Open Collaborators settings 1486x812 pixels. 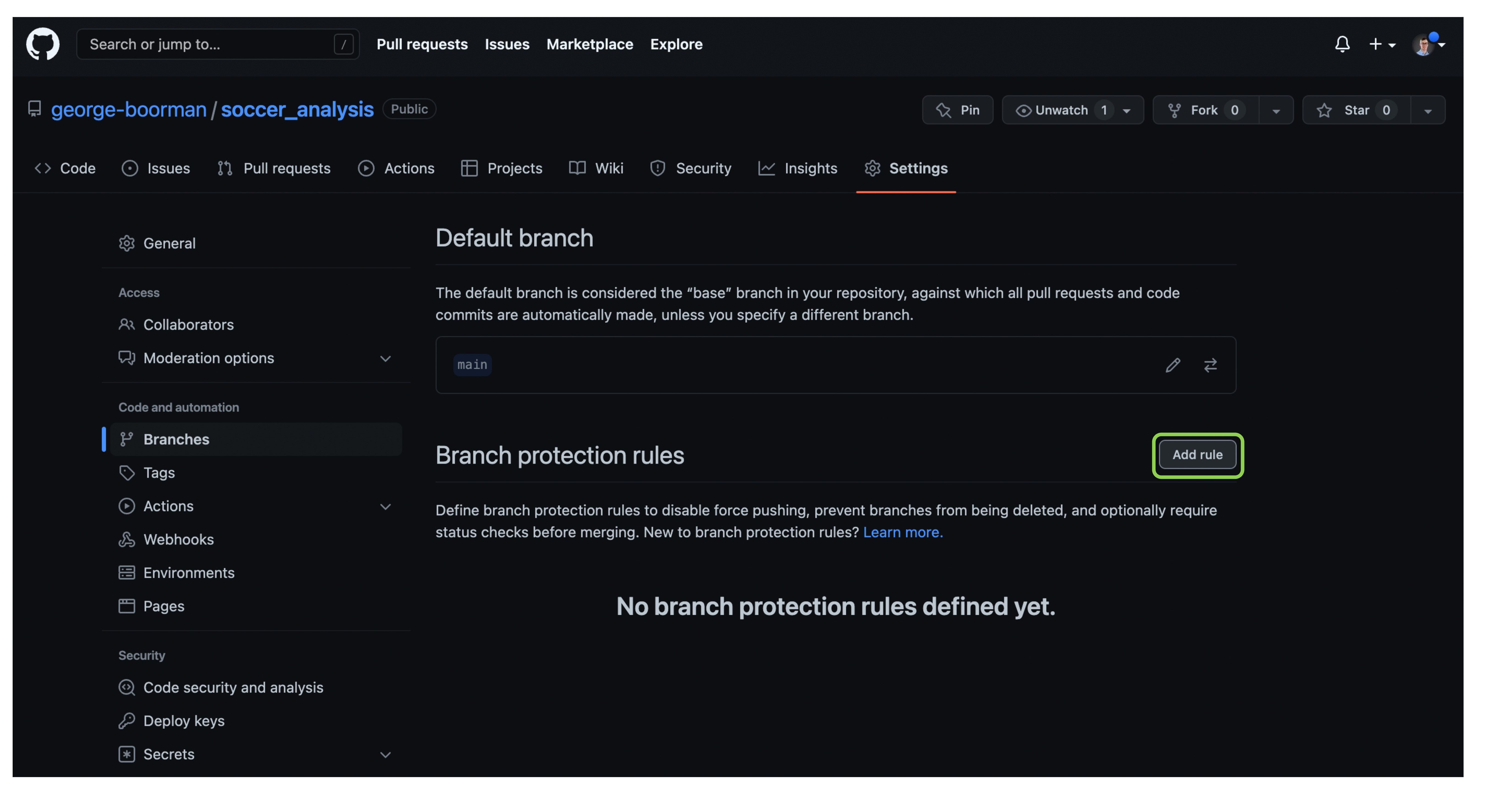(x=256, y=325)
